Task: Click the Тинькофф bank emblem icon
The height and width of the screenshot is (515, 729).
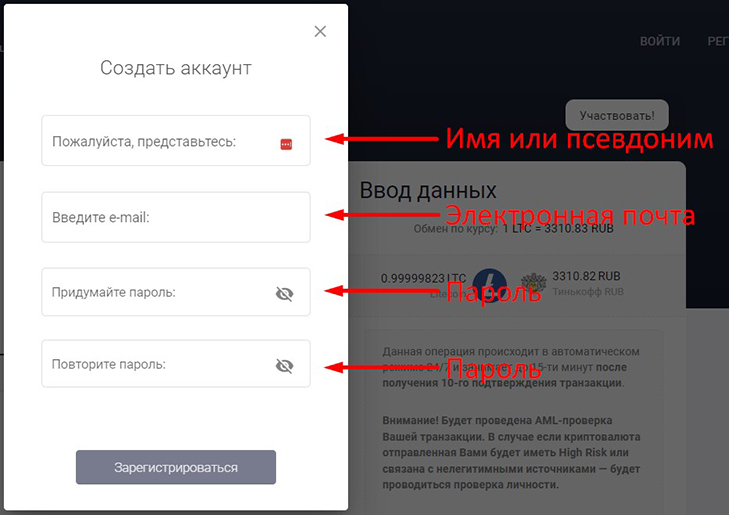Action: click(533, 284)
